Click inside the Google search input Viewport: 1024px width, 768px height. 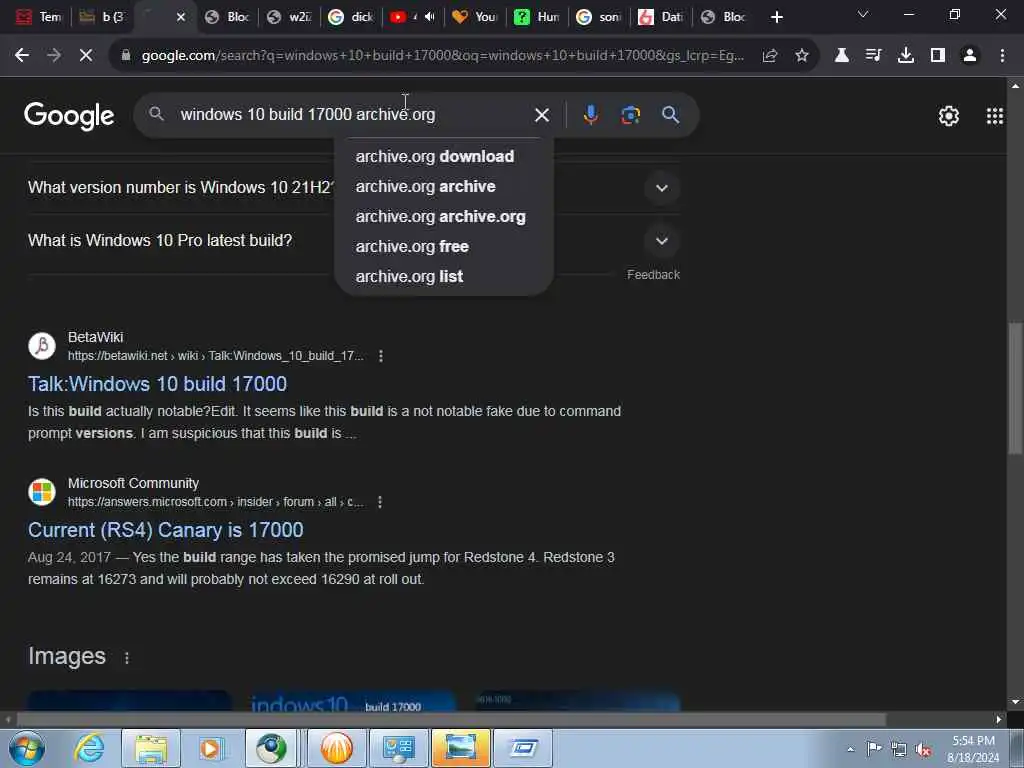pos(353,115)
